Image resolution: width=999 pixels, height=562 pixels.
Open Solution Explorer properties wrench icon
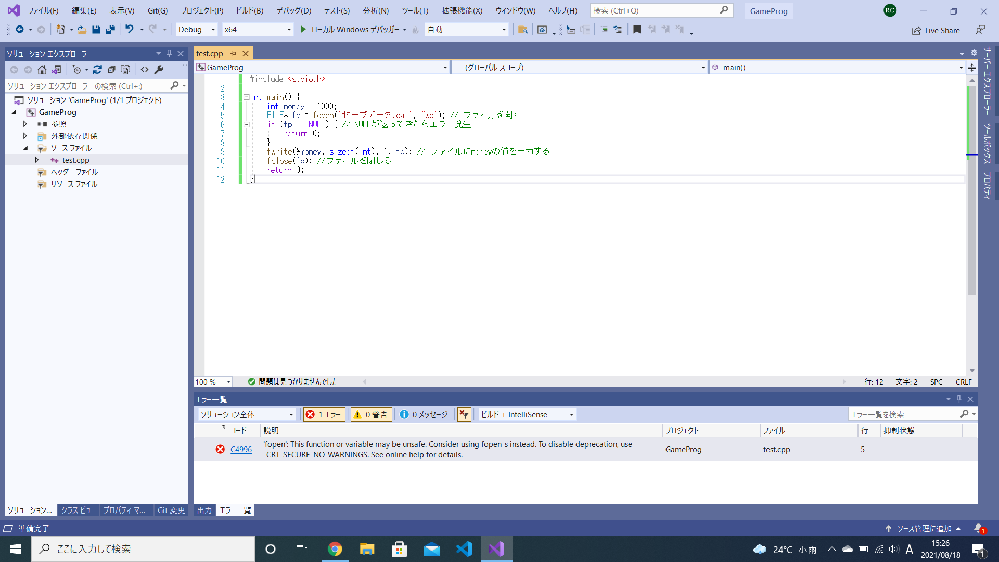click(158, 70)
